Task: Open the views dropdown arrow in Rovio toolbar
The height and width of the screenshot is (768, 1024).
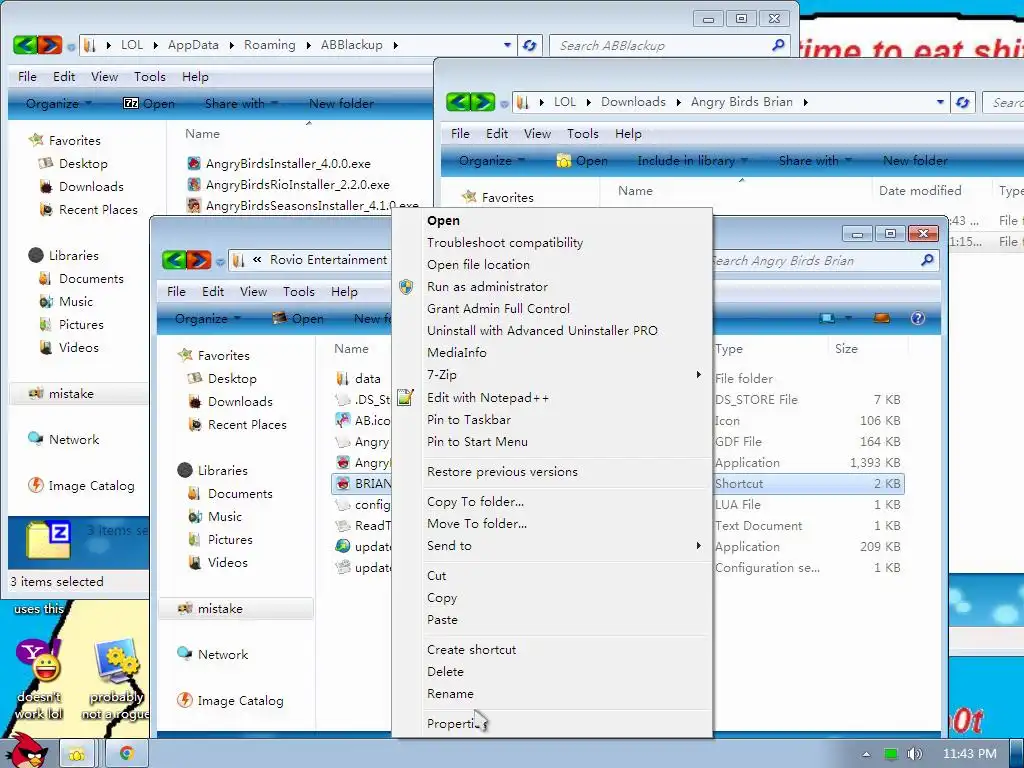Action: 848,318
